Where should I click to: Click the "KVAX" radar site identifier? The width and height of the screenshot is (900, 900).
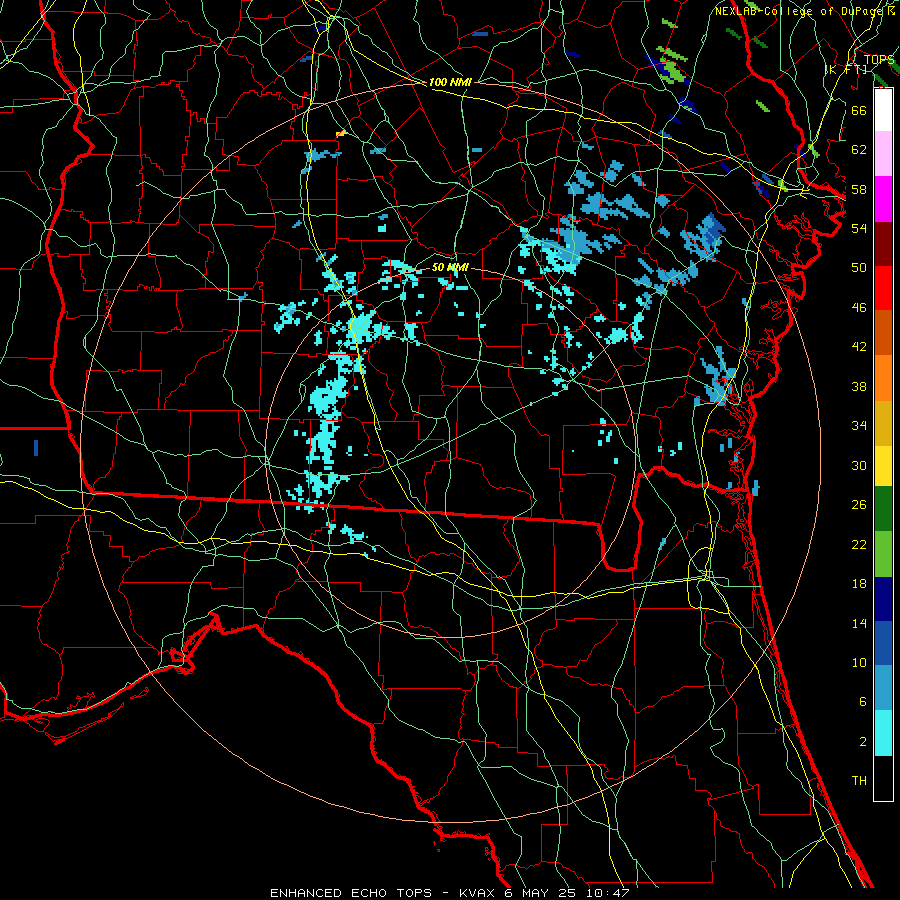pos(479,893)
